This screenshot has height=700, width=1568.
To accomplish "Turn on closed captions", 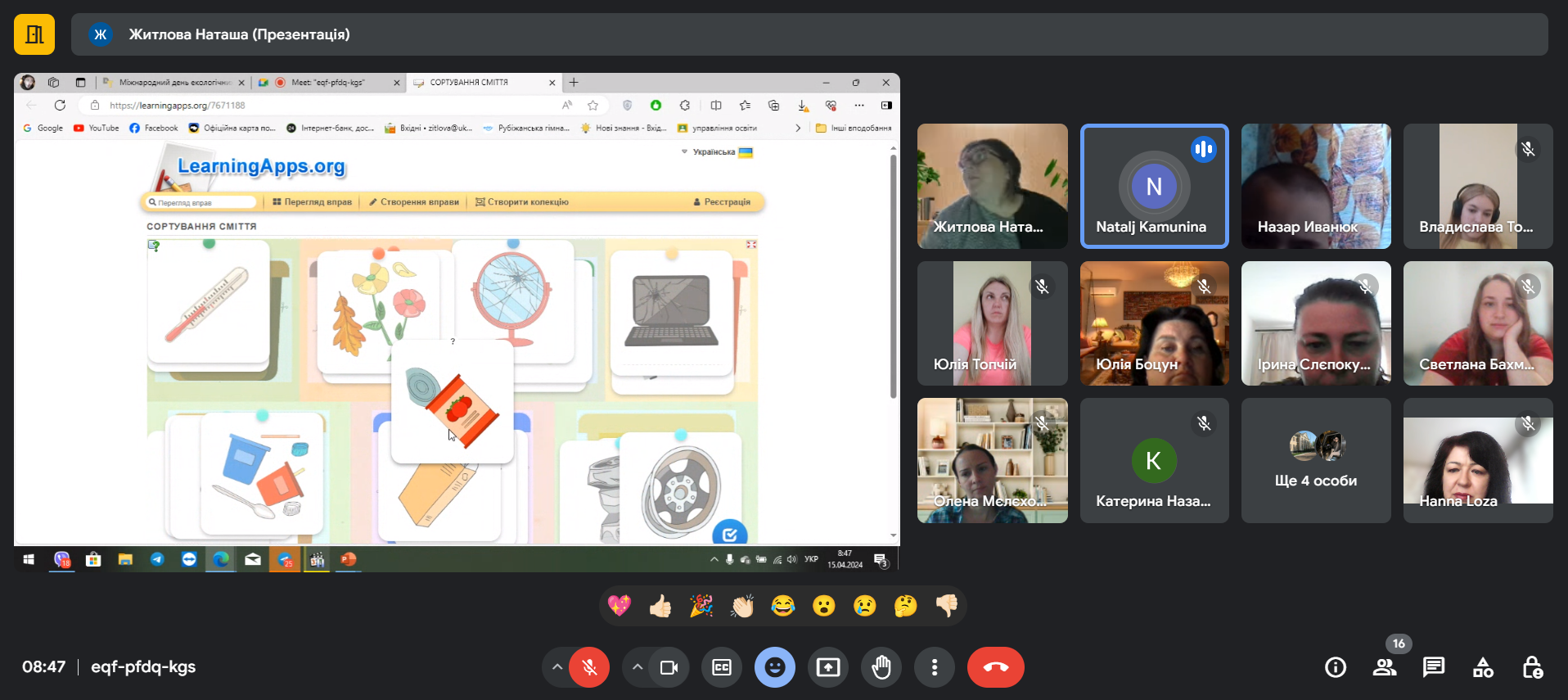I will coord(721,667).
